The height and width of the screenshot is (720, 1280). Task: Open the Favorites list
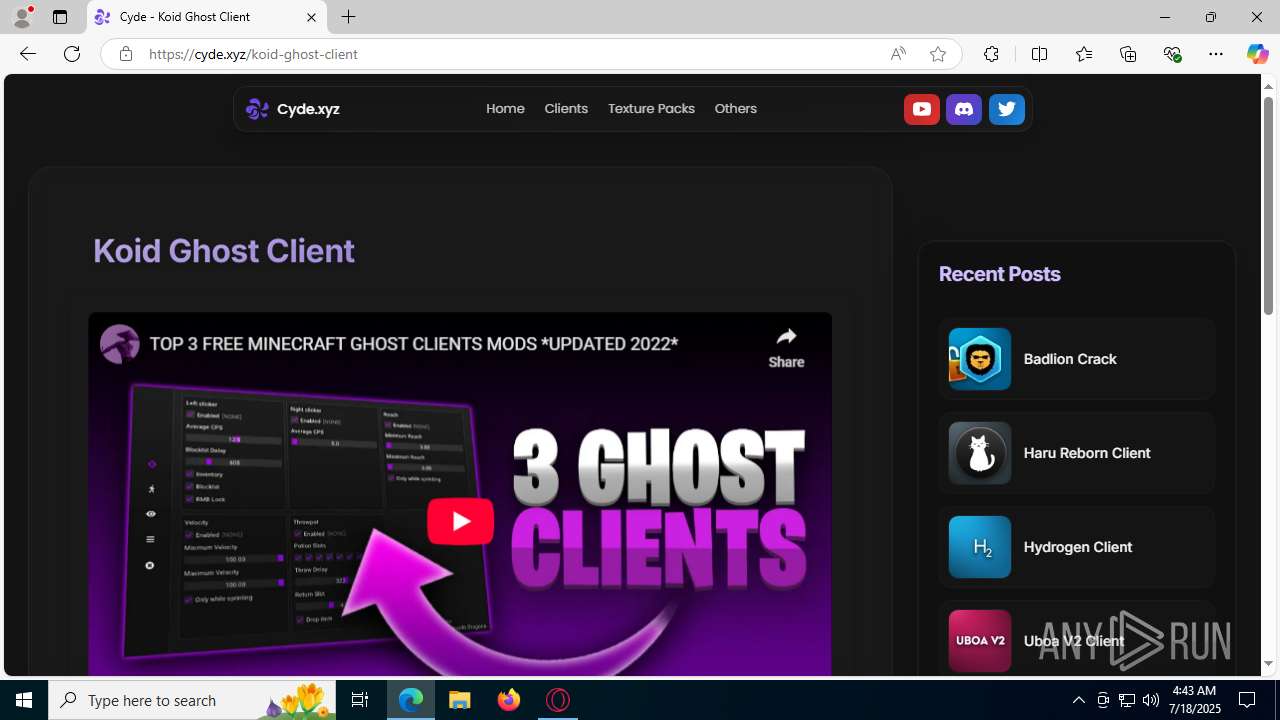(x=1084, y=54)
